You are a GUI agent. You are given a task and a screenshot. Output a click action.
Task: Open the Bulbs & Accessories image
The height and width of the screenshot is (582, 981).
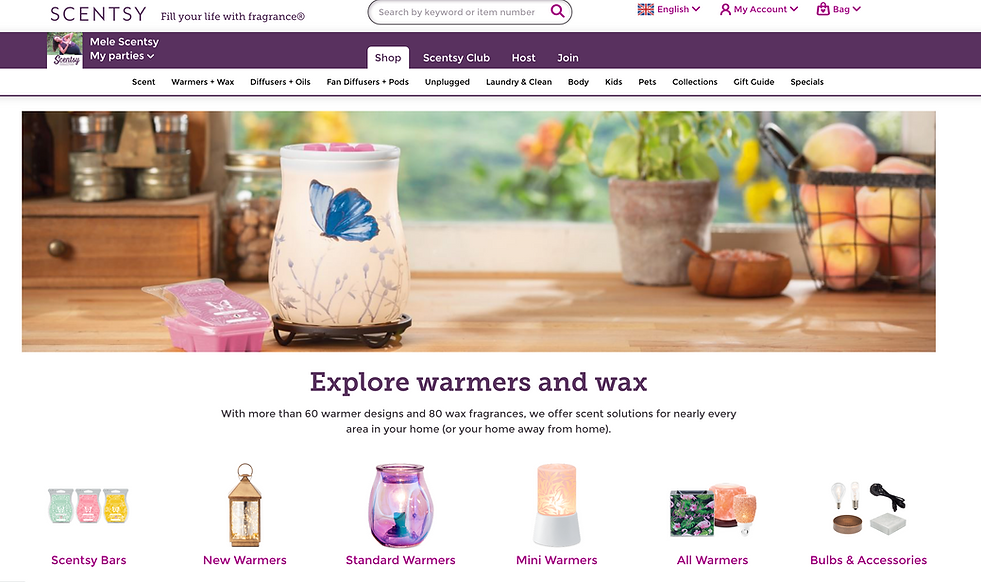[x=868, y=508]
